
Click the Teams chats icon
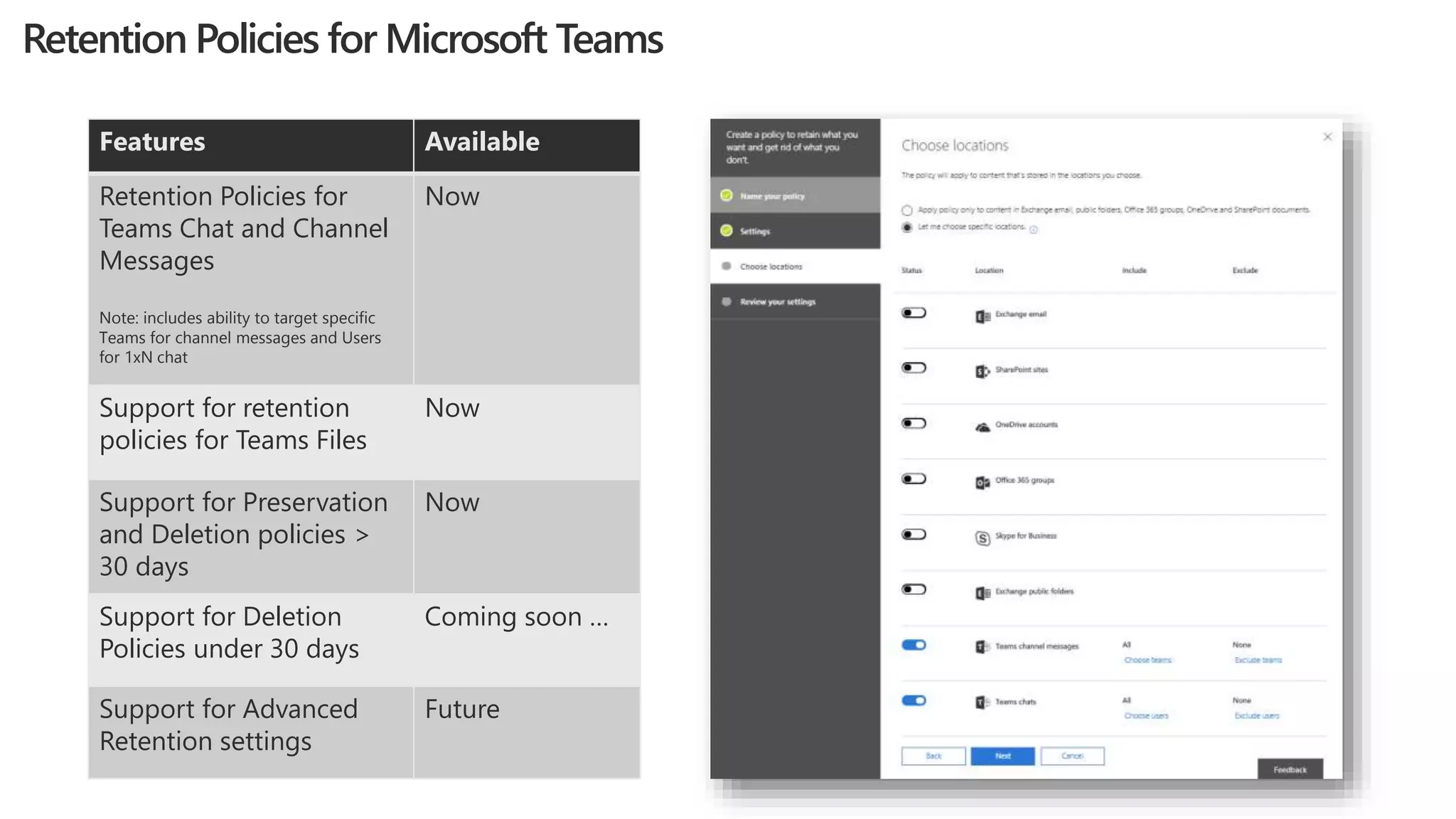(x=983, y=702)
